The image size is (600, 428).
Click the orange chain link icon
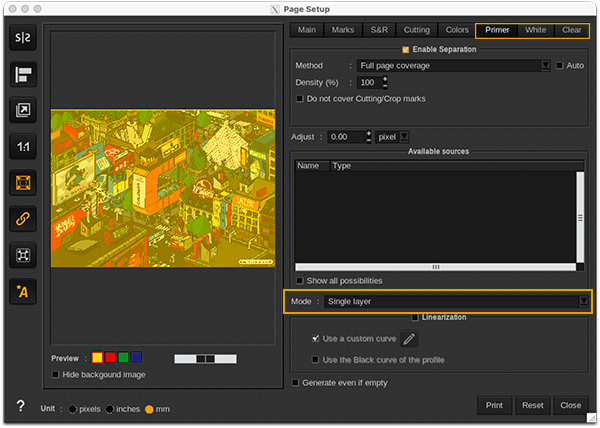22,219
